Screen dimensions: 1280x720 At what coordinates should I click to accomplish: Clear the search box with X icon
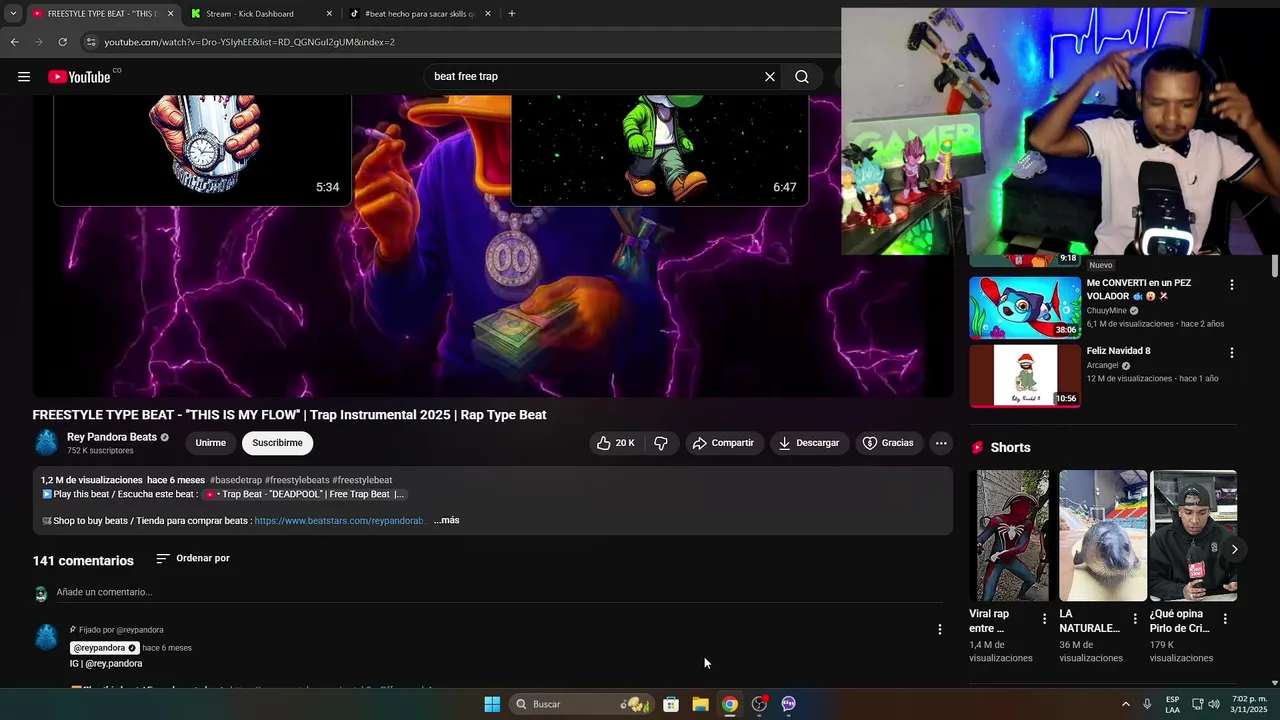[770, 77]
